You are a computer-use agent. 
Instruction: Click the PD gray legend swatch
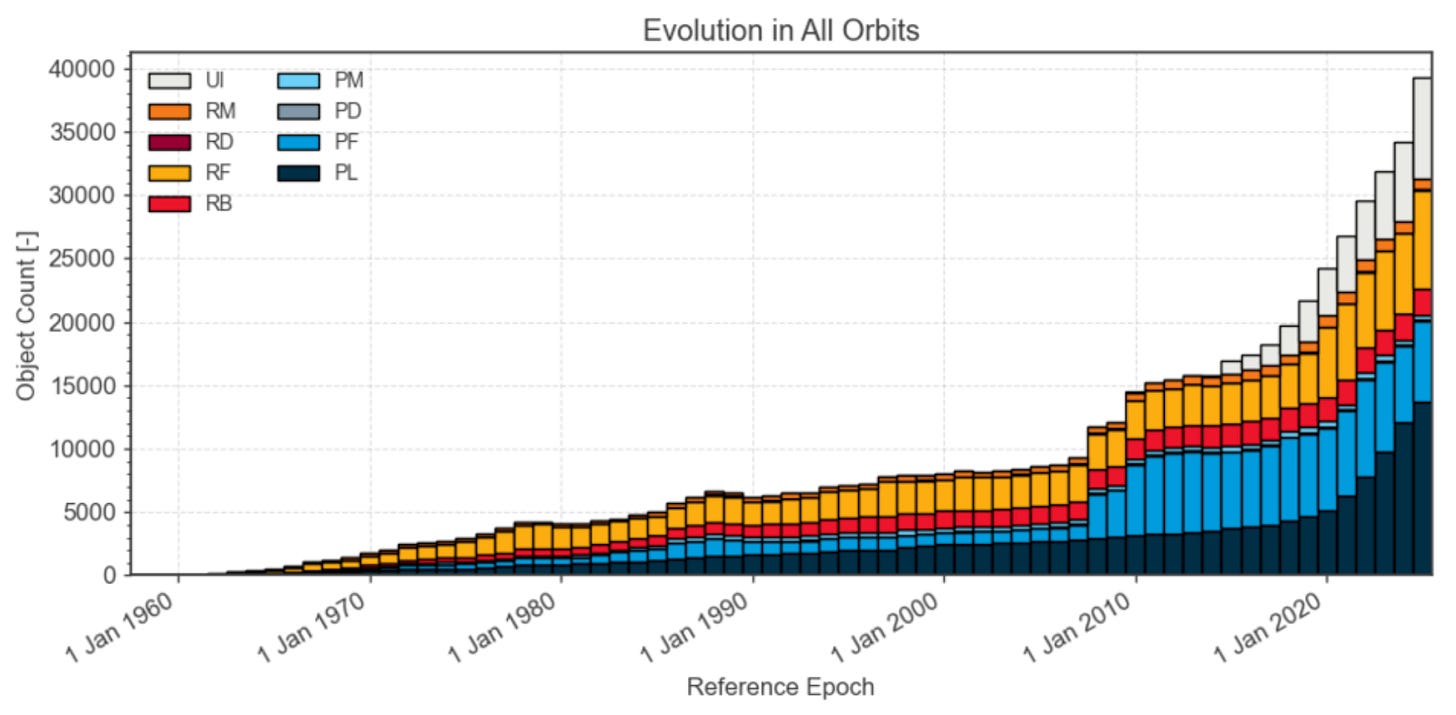click(x=299, y=111)
